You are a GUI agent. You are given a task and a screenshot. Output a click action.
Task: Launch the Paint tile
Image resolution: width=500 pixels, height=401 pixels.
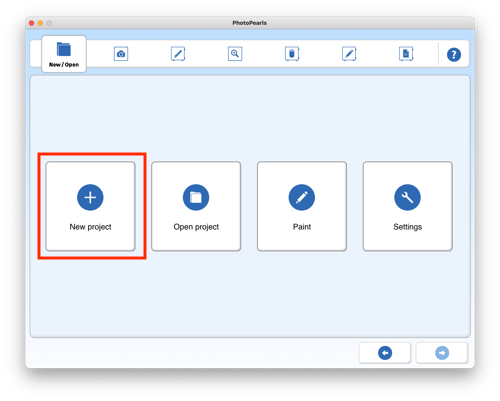pos(302,206)
